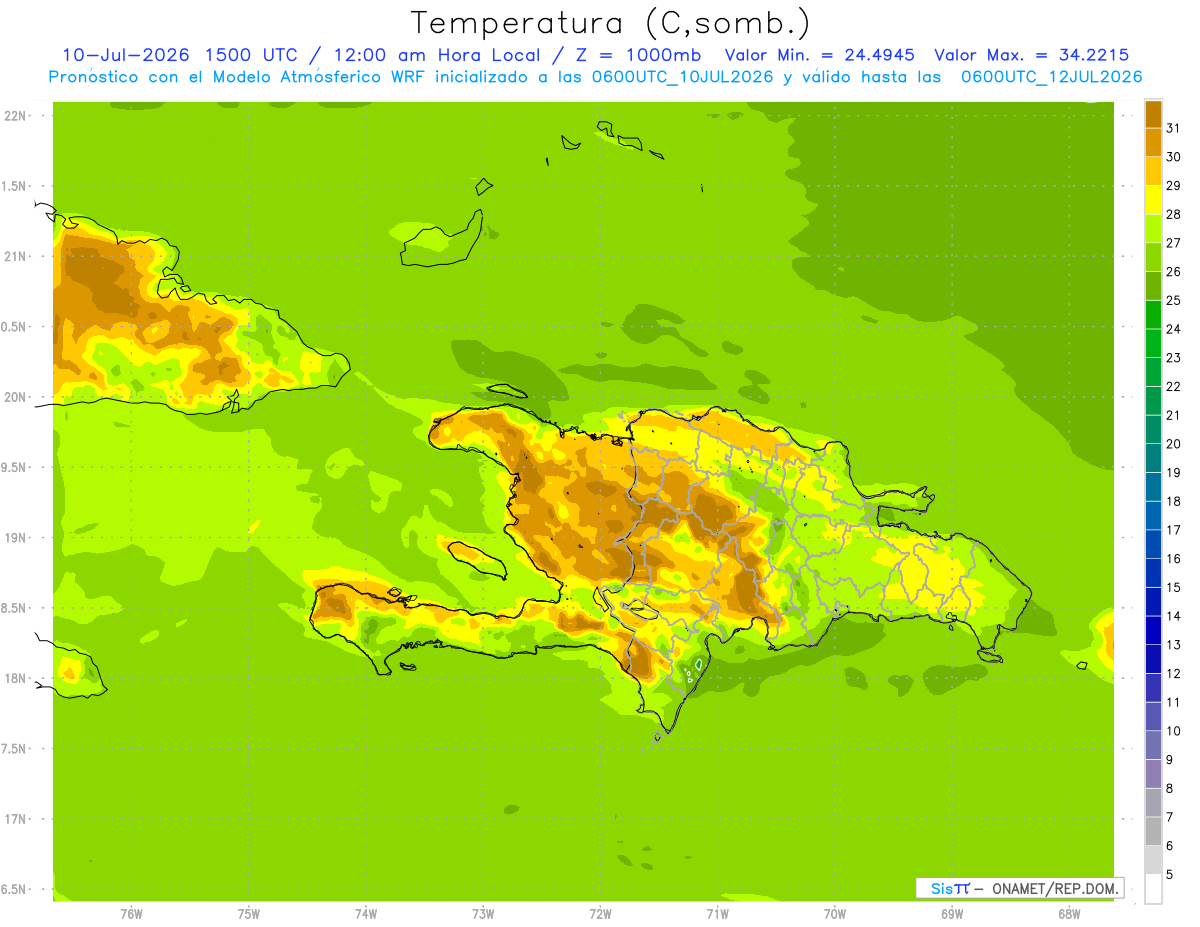Click the title 'Temperatura (C,somb.)'
Image resolution: width=1200 pixels, height=927 pixels.
click(x=610, y=23)
